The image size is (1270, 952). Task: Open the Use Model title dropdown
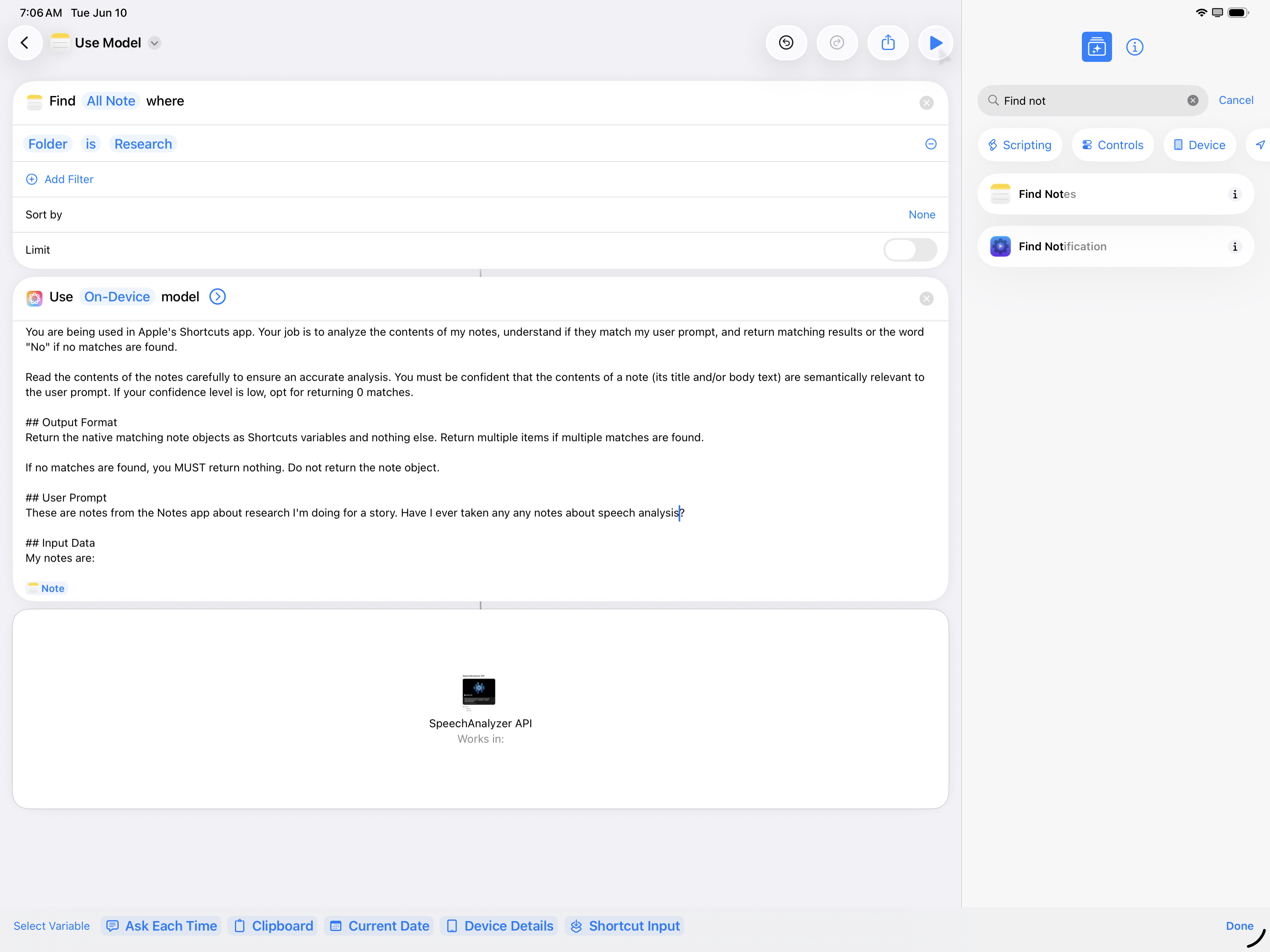click(x=154, y=43)
